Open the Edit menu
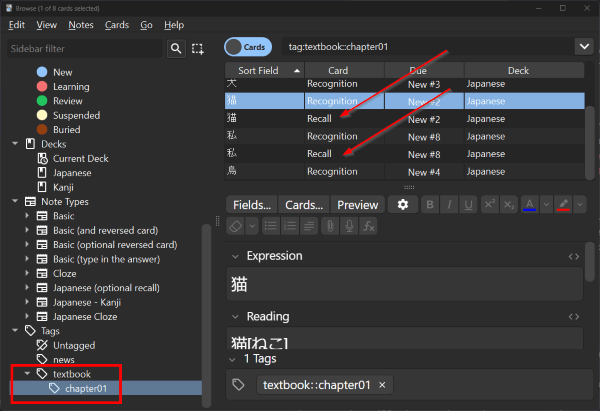Screen dimensions: 600x411 click(x=16, y=25)
